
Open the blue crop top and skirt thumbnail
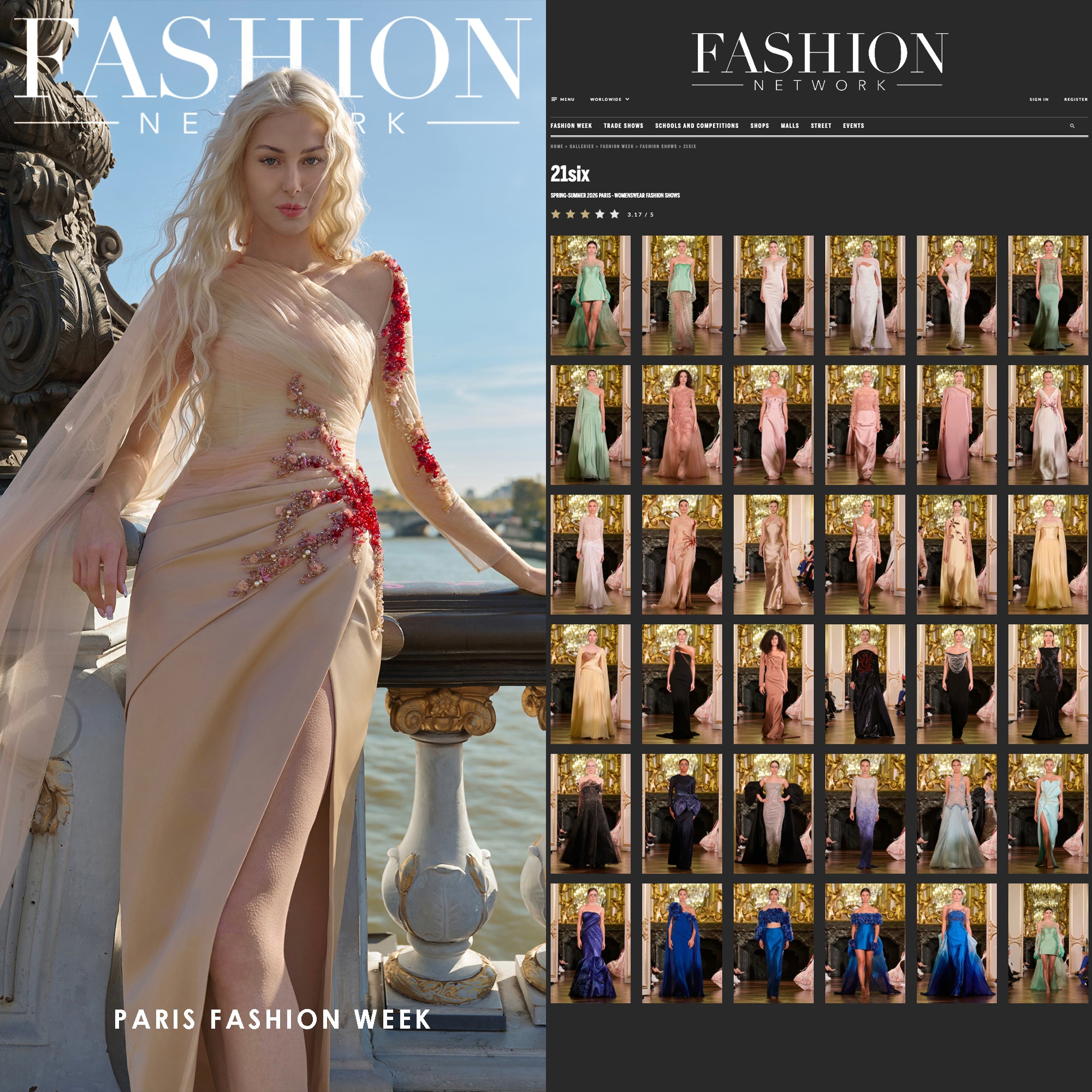click(x=773, y=943)
